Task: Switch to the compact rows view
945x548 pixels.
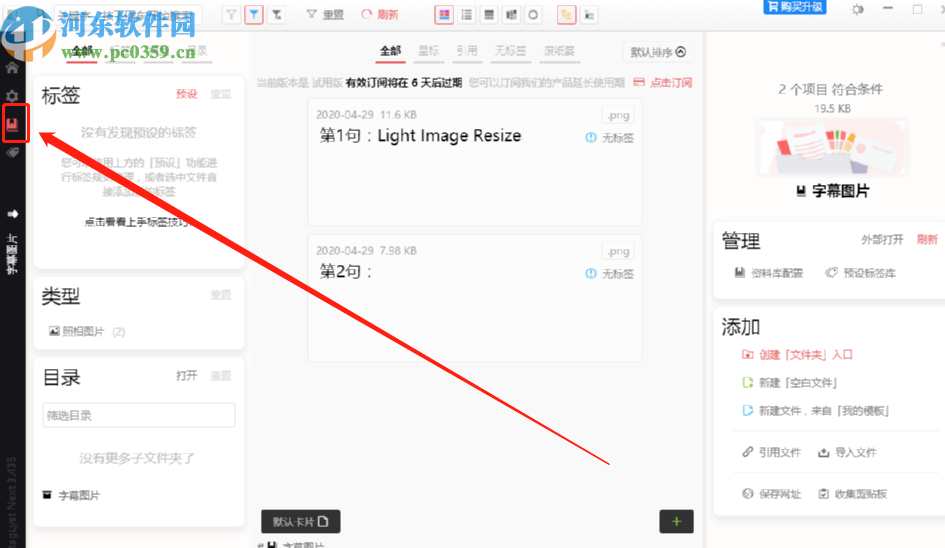Action: pos(489,14)
